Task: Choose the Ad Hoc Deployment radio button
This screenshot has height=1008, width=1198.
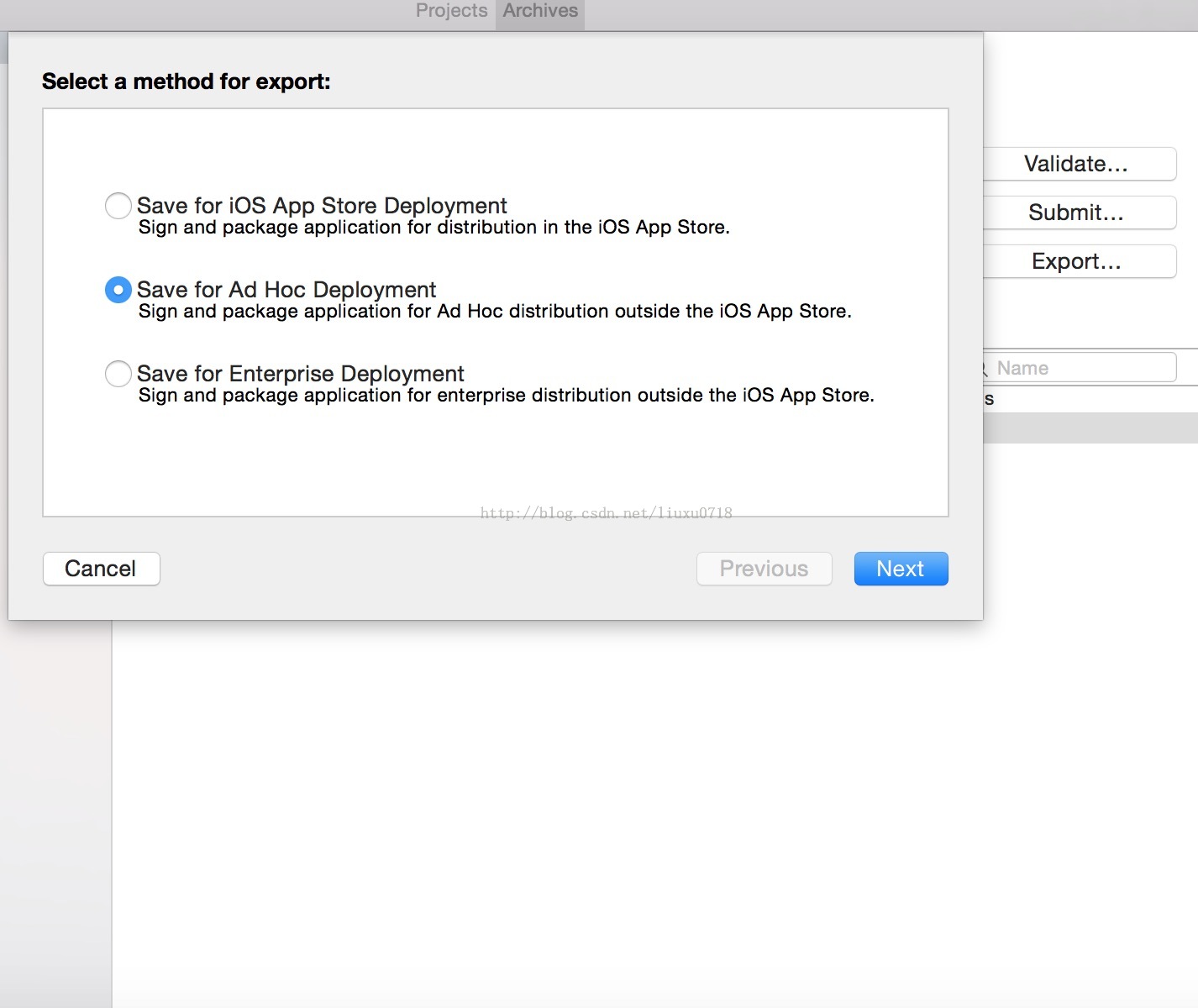Action: (118, 290)
